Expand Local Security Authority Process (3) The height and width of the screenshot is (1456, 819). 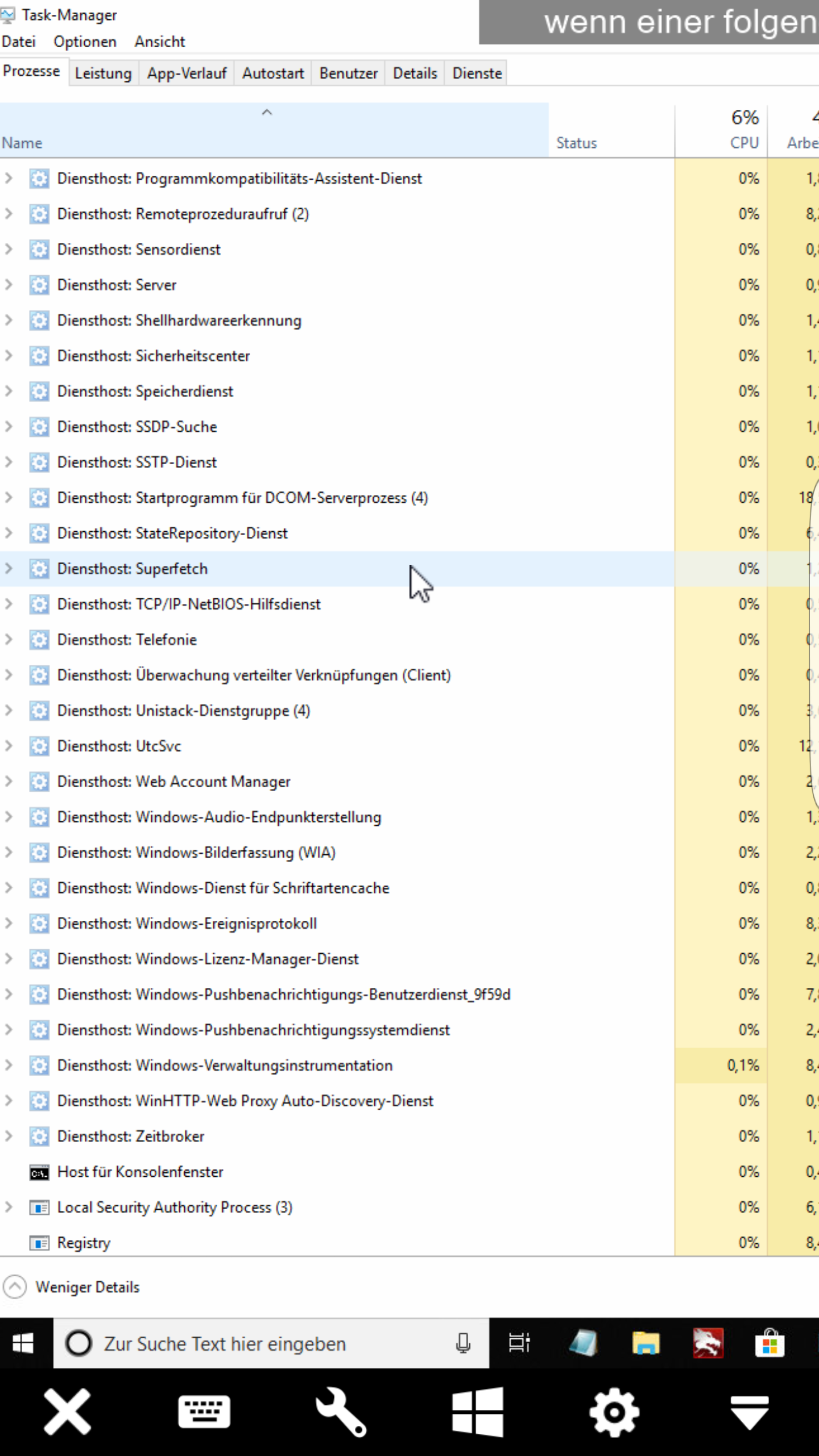[9, 1207]
